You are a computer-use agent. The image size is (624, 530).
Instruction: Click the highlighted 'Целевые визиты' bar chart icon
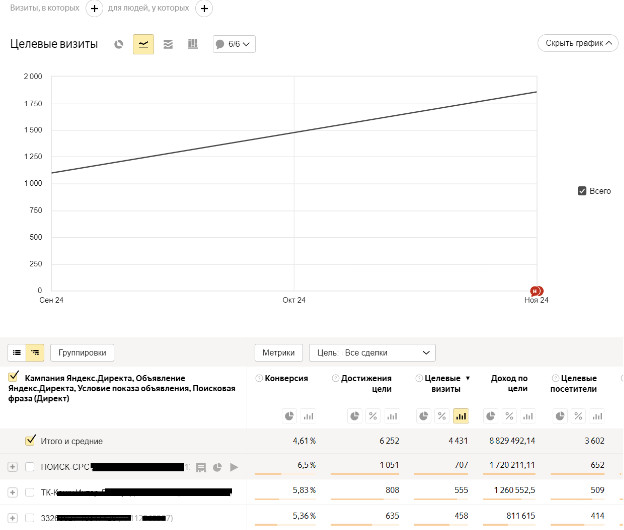pyautogui.click(x=461, y=416)
